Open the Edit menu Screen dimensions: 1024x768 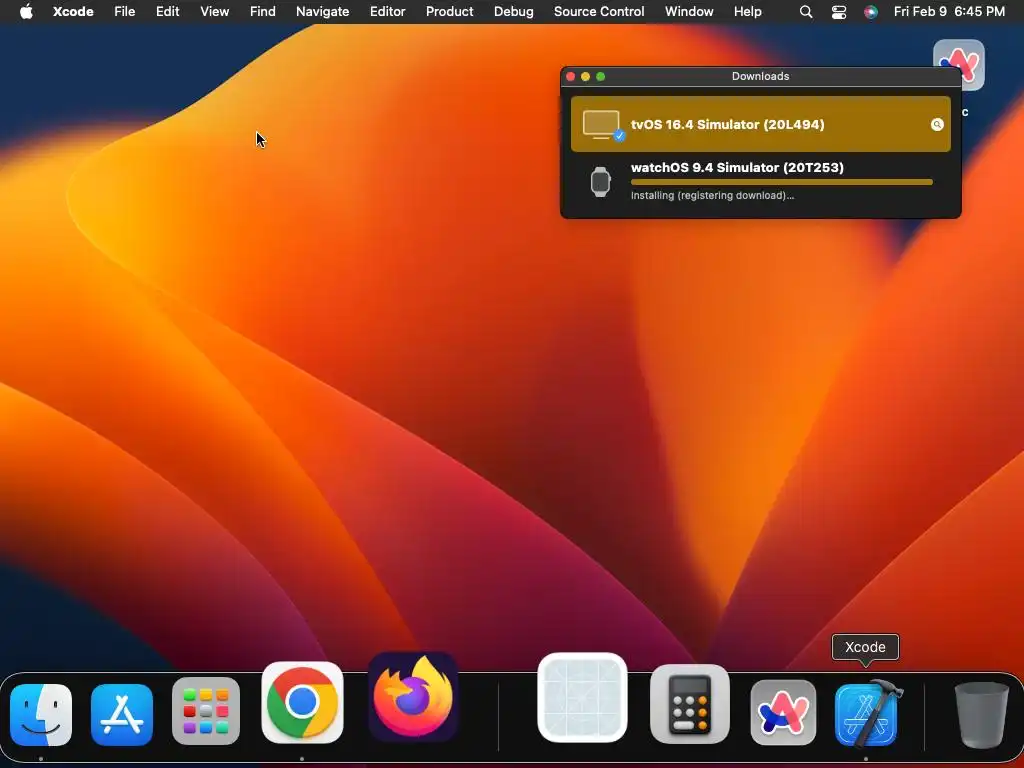pos(167,12)
